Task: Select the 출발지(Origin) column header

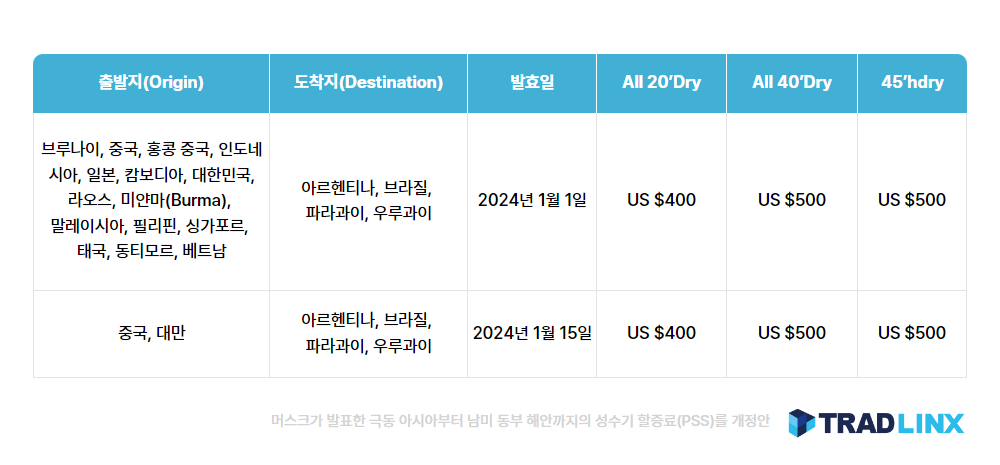Action: pyautogui.click(x=151, y=83)
